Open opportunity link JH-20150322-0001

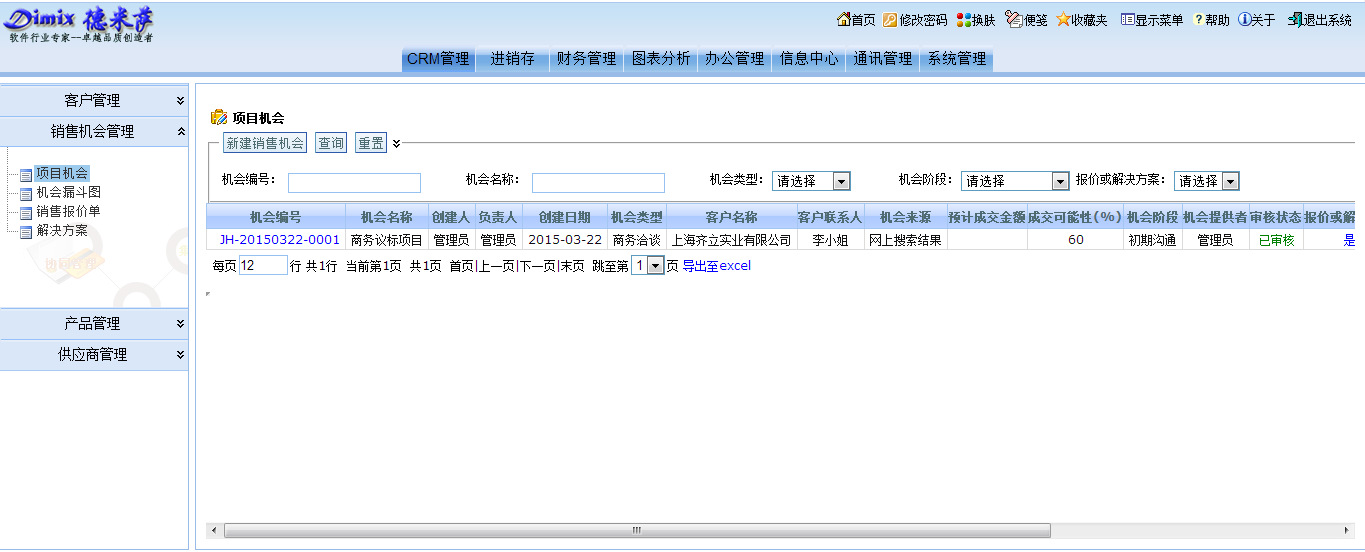(279, 240)
